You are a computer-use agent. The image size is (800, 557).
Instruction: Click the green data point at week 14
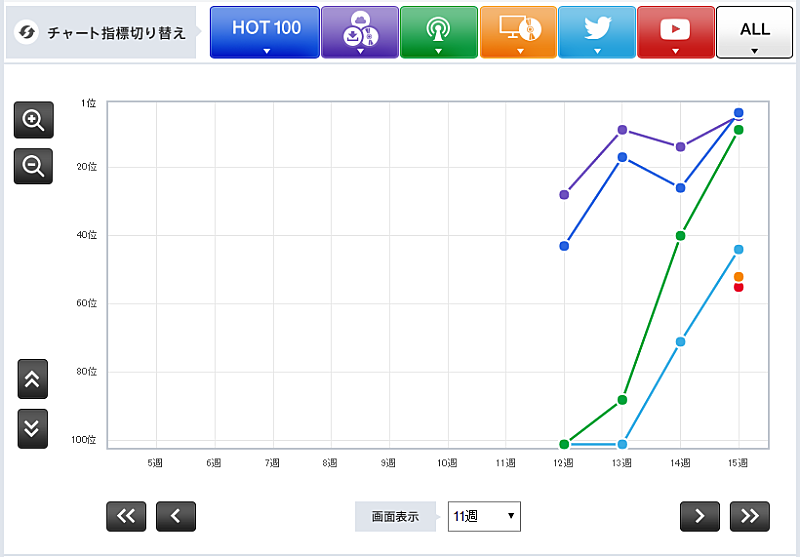pos(681,236)
